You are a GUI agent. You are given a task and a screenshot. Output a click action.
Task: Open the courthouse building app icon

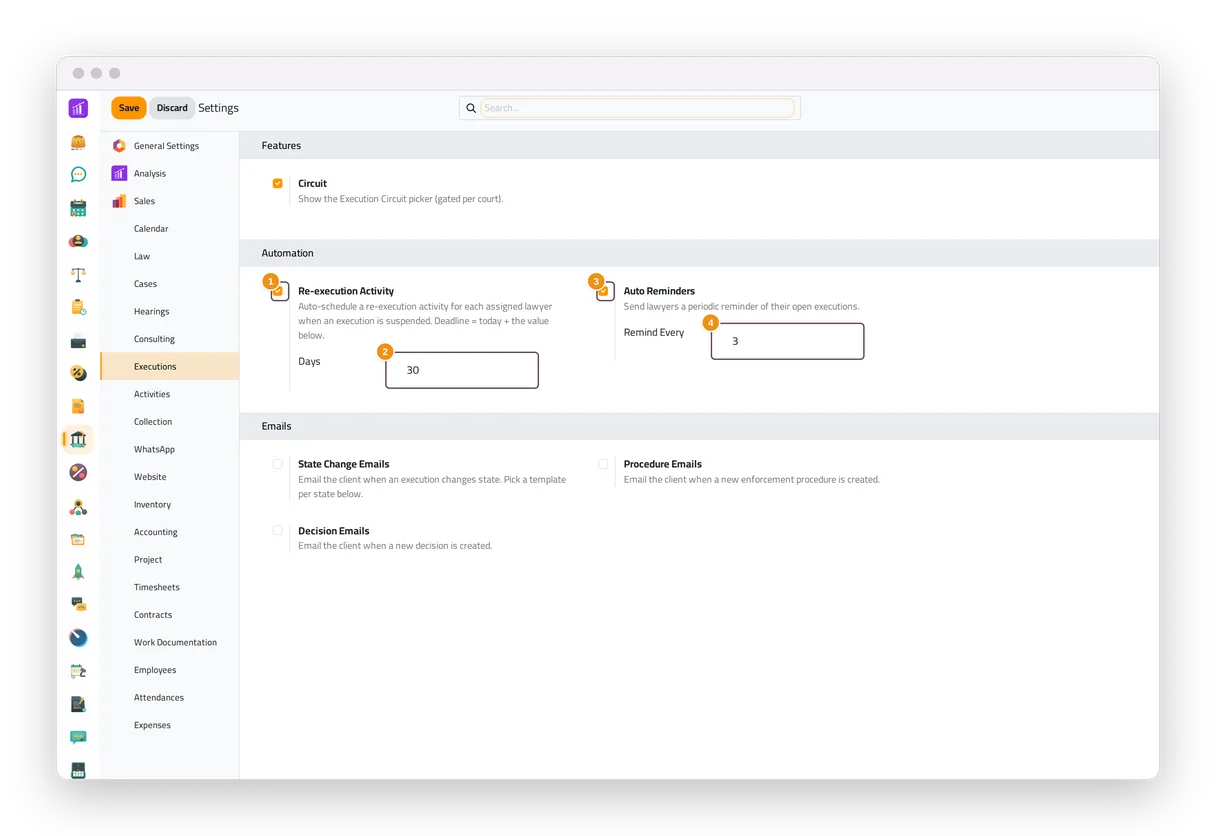[78, 439]
